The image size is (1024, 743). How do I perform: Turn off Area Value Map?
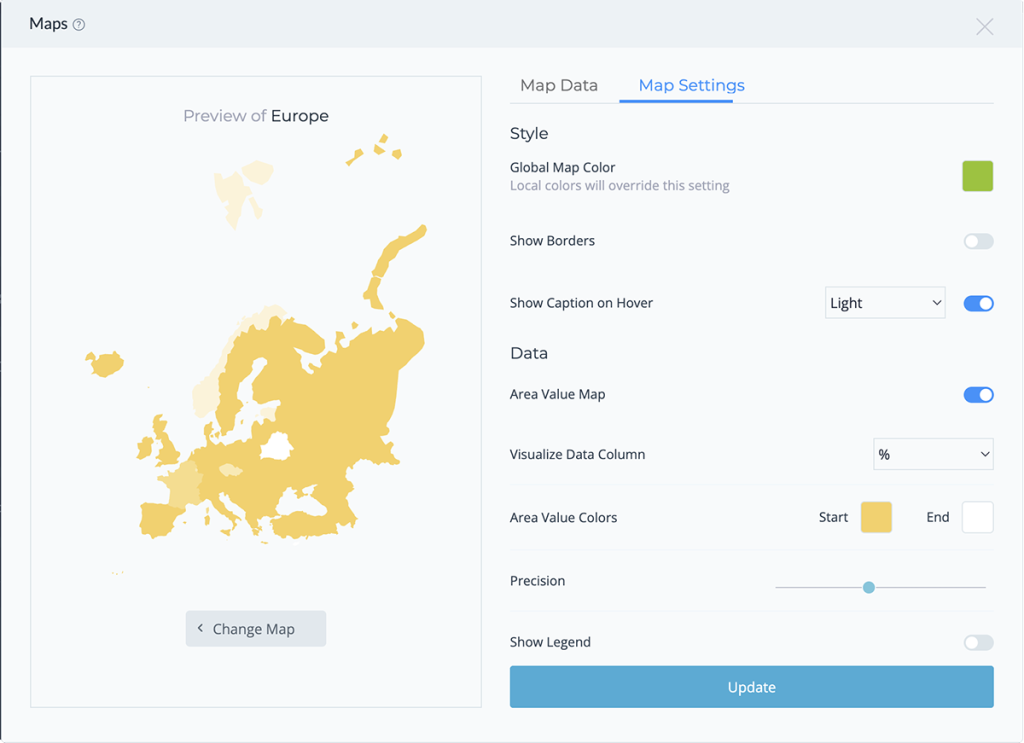pyautogui.click(x=978, y=394)
